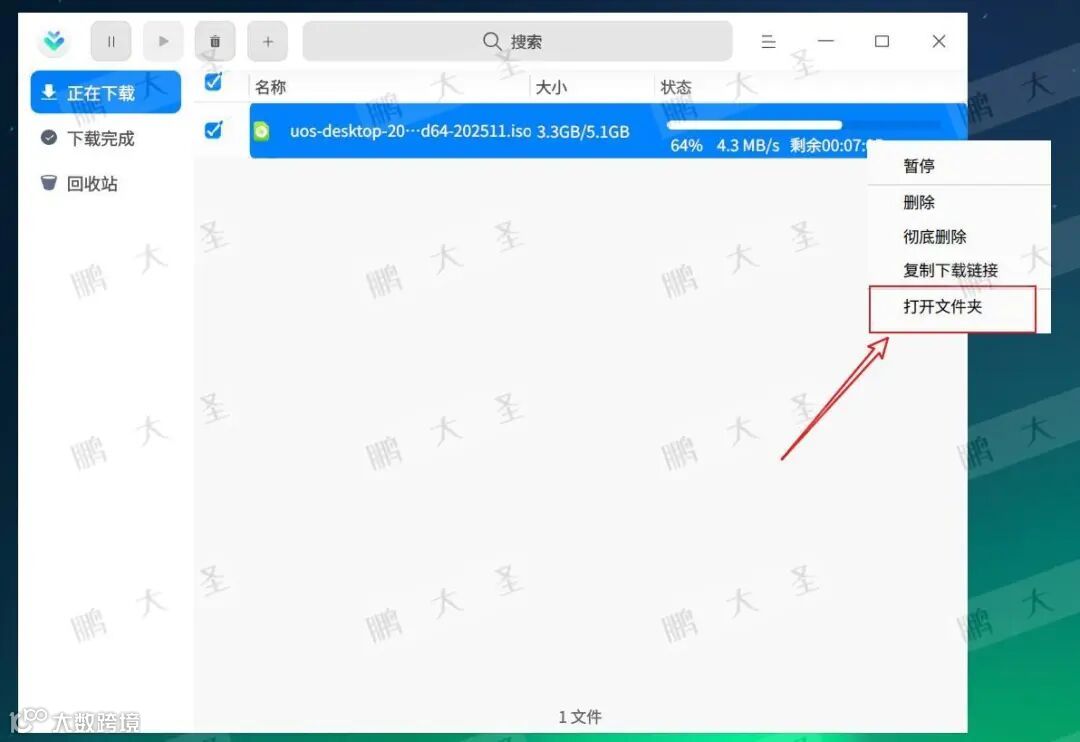Maximize the download manager window
Image resolution: width=1080 pixels, height=742 pixels.
pos(882,41)
